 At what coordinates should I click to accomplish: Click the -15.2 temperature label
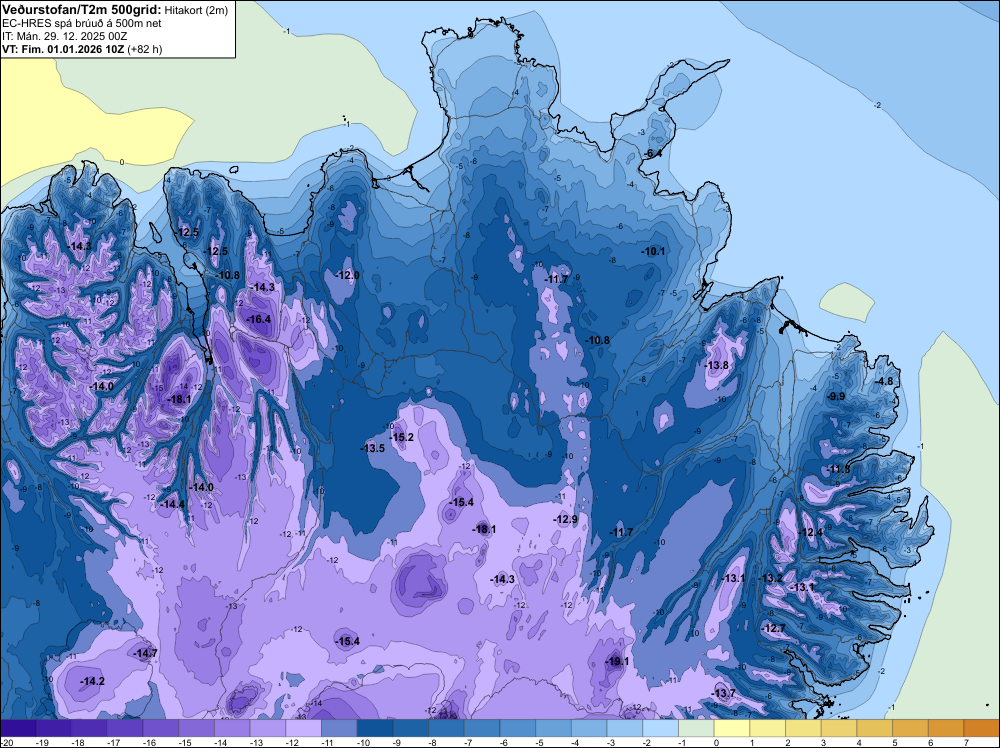click(x=402, y=437)
